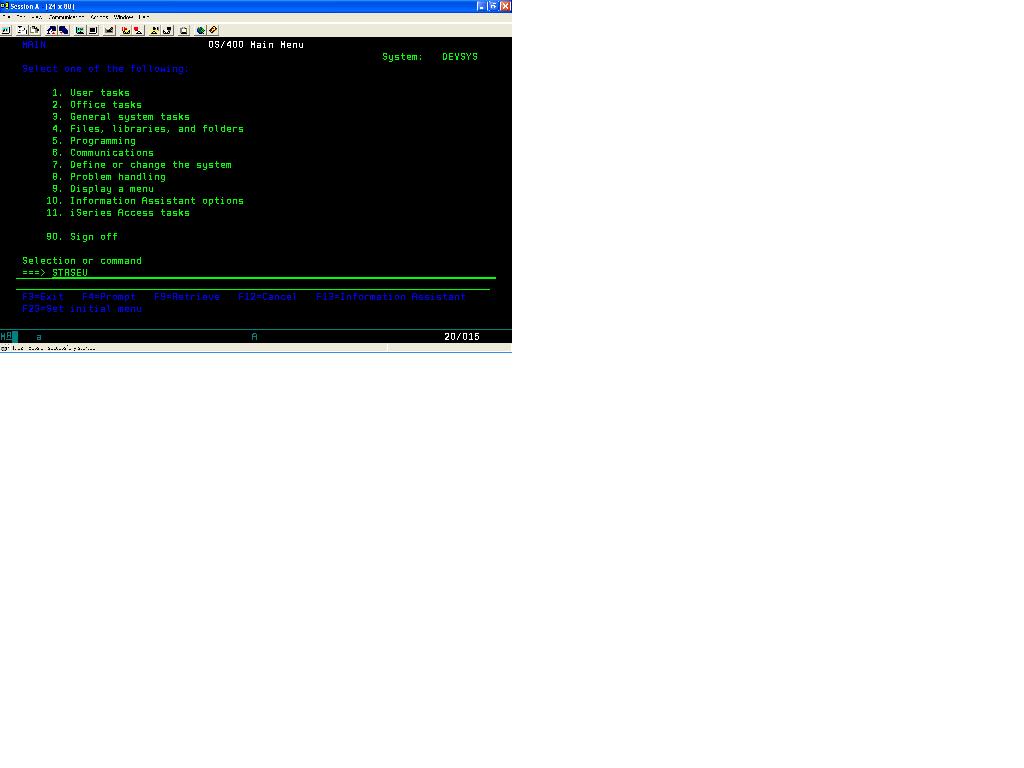Start recording with the Macro Record icon
This screenshot has width=1024, height=768.
point(125,30)
